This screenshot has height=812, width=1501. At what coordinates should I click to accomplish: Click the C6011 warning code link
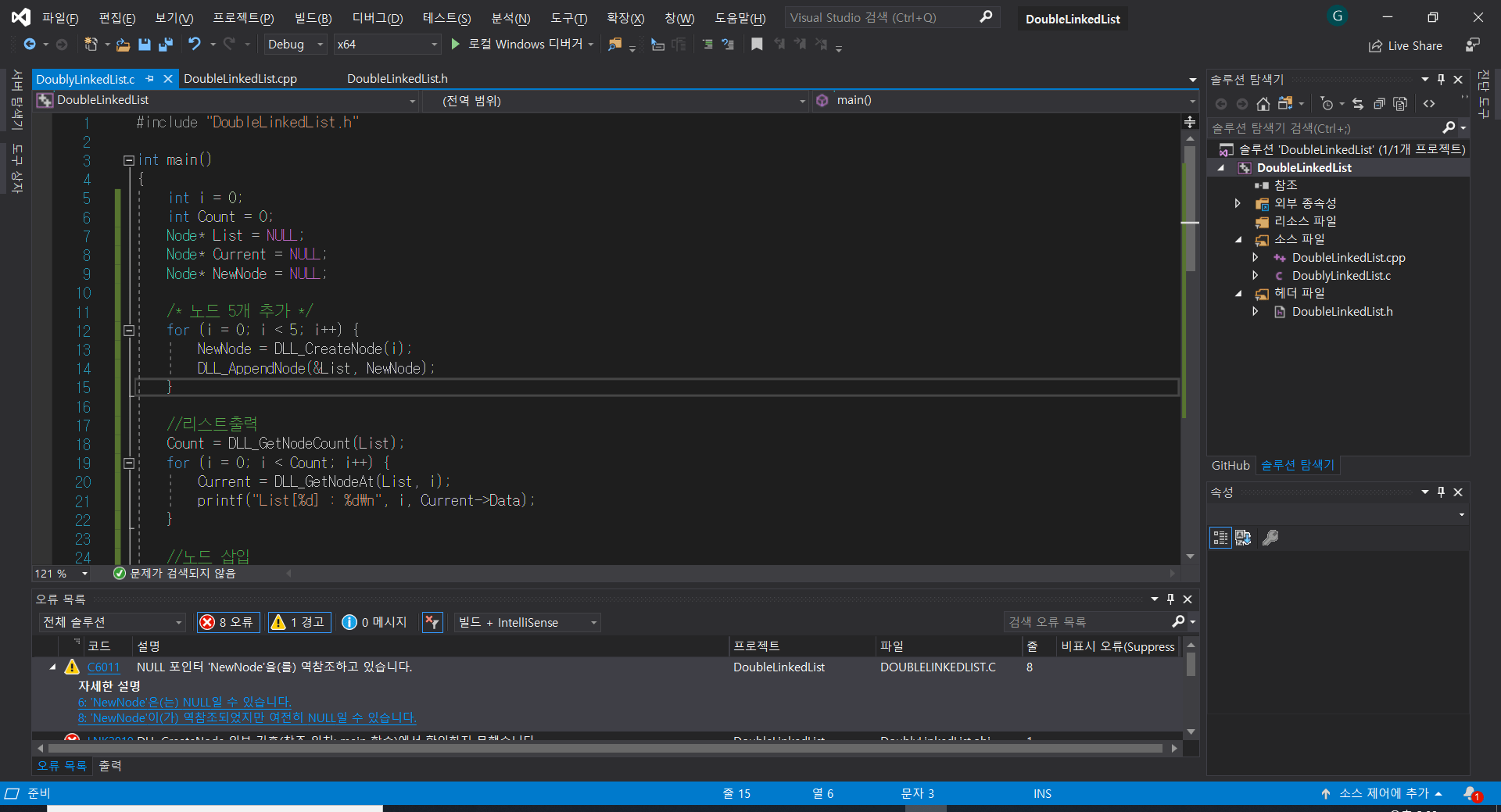coord(104,667)
